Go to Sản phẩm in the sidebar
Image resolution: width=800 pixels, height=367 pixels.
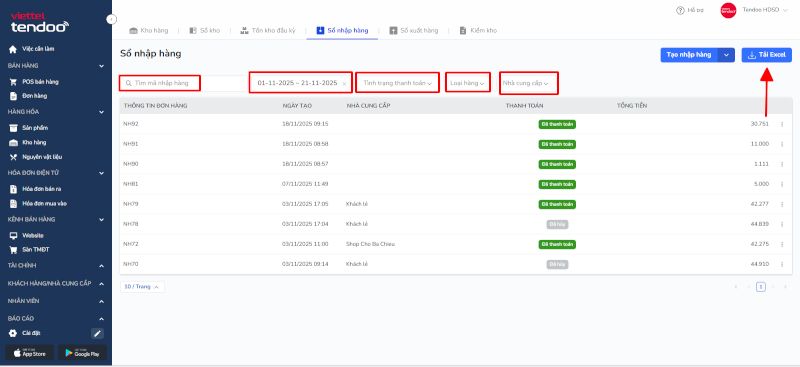pyautogui.click(x=35, y=128)
